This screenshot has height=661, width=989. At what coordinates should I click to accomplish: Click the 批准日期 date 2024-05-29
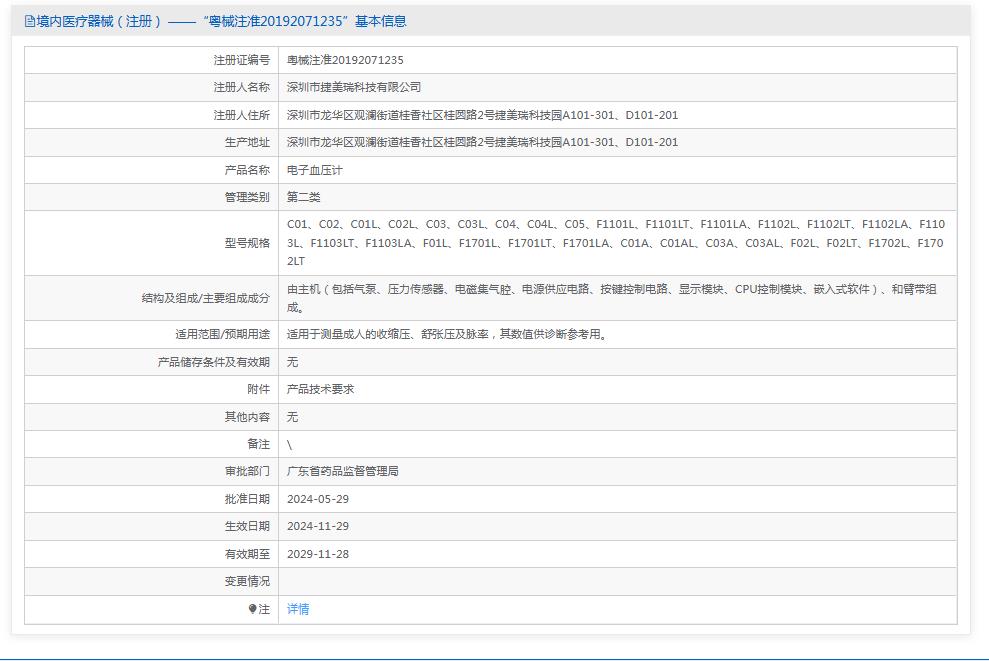pyautogui.click(x=320, y=498)
